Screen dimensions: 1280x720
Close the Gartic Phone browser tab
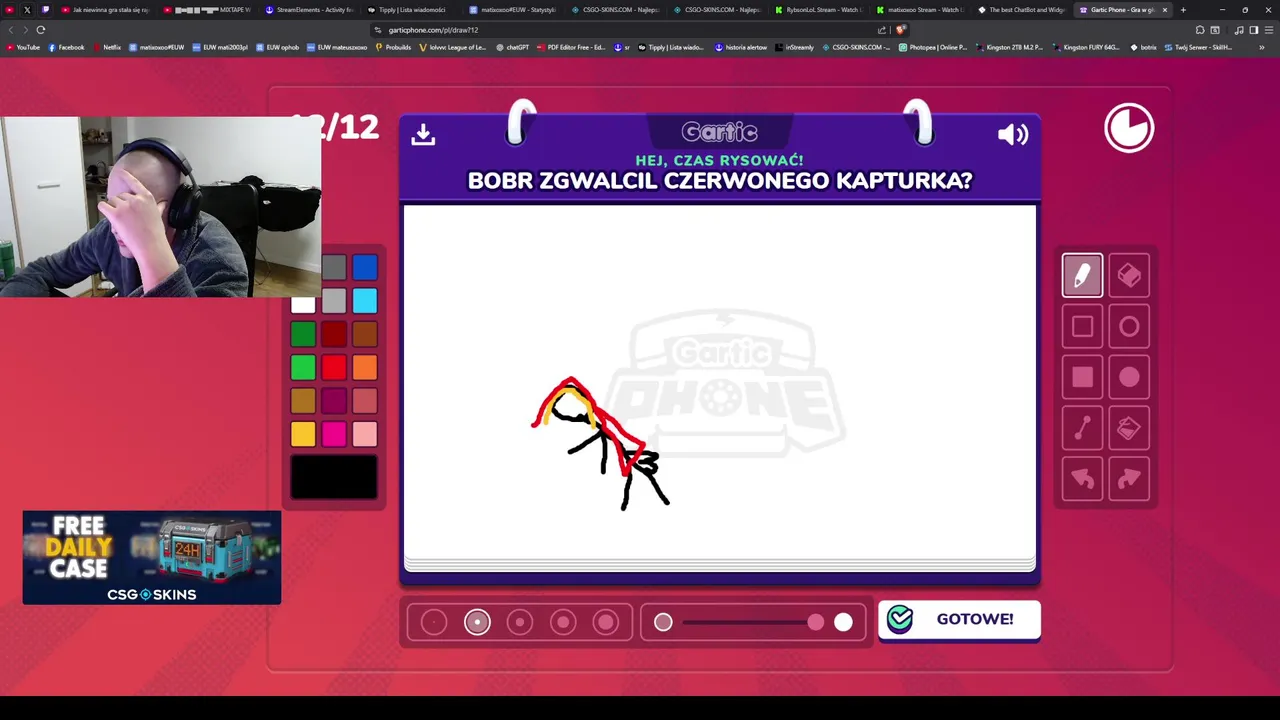[x=1165, y=10]
